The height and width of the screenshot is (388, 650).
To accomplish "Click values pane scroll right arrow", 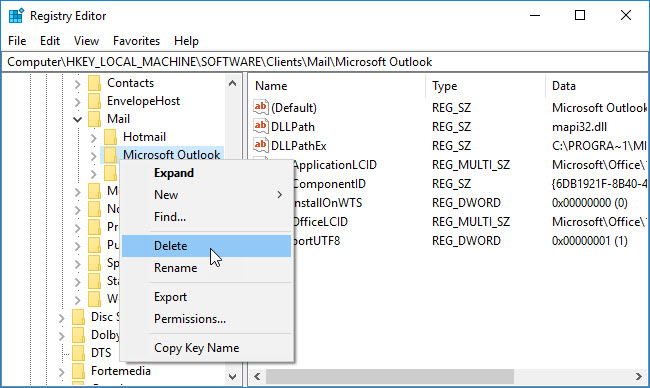I will (x=638, y=376).
